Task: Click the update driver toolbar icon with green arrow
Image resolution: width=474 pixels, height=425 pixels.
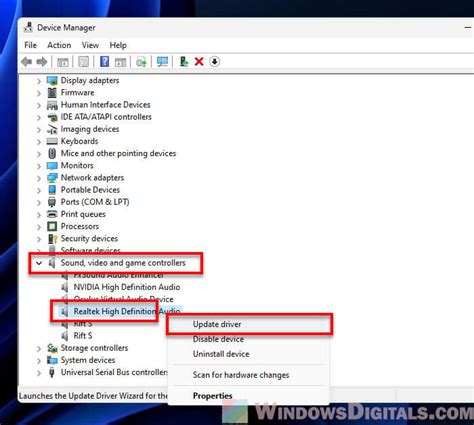Action: pos(184,62)
